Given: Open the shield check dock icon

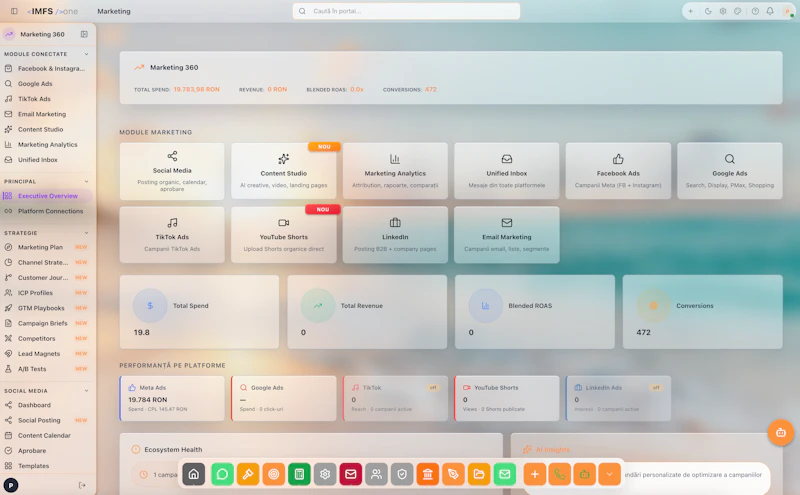Looking at the screenshot, I should click(x=402, y=474).
